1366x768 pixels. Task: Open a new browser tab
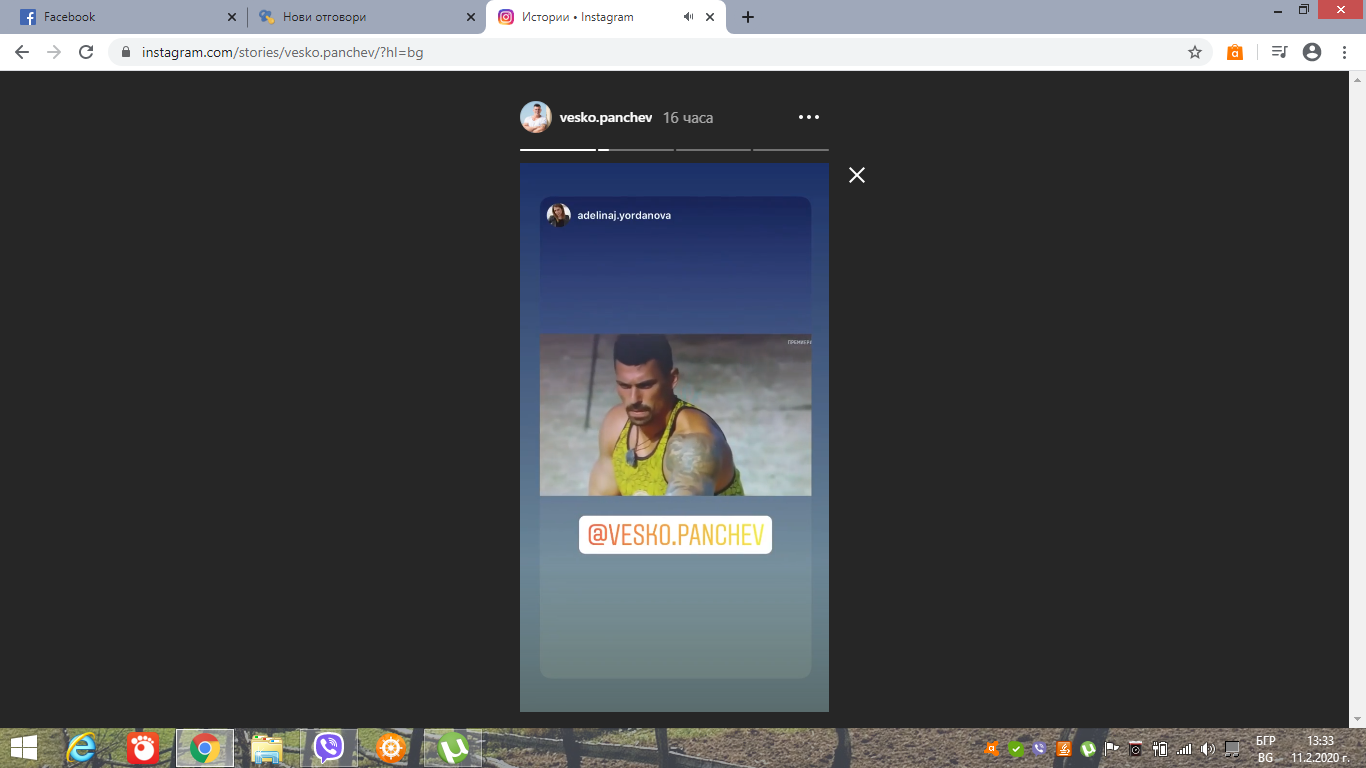pyautogui.click(x=748, y=17)
